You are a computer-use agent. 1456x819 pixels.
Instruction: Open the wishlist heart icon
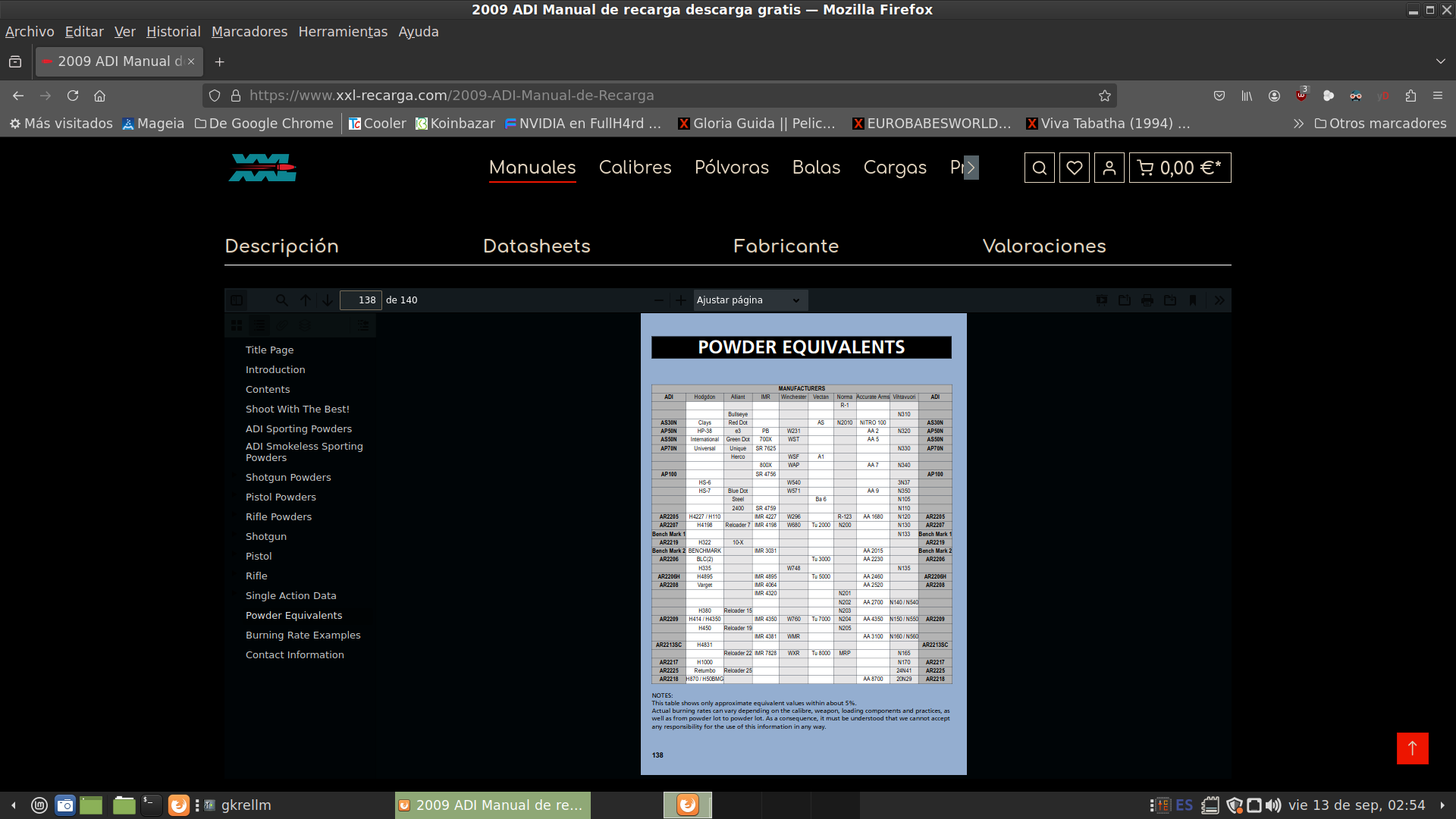pyautogui.click(x=1075, y=168)
